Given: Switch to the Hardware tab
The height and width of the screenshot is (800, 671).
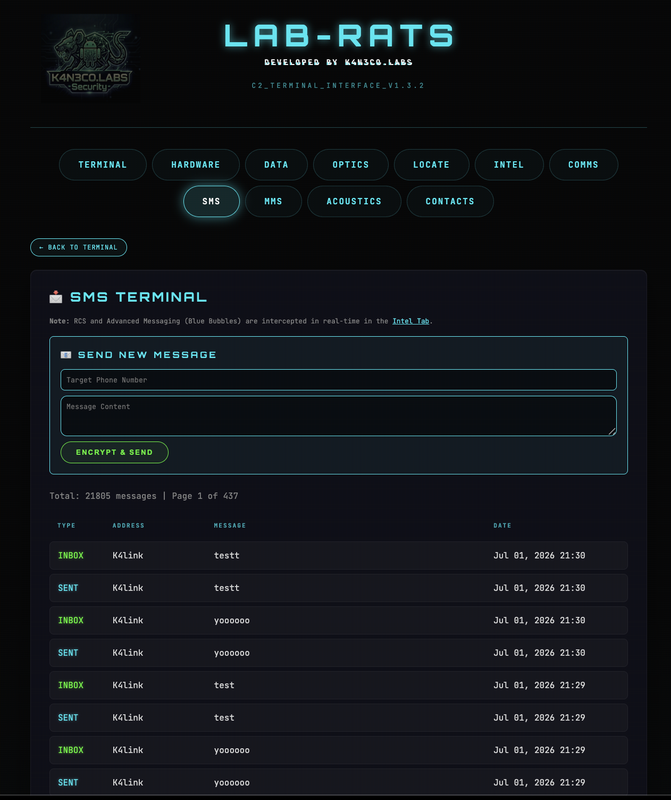Looking at the screenshot, I should 195,165.
